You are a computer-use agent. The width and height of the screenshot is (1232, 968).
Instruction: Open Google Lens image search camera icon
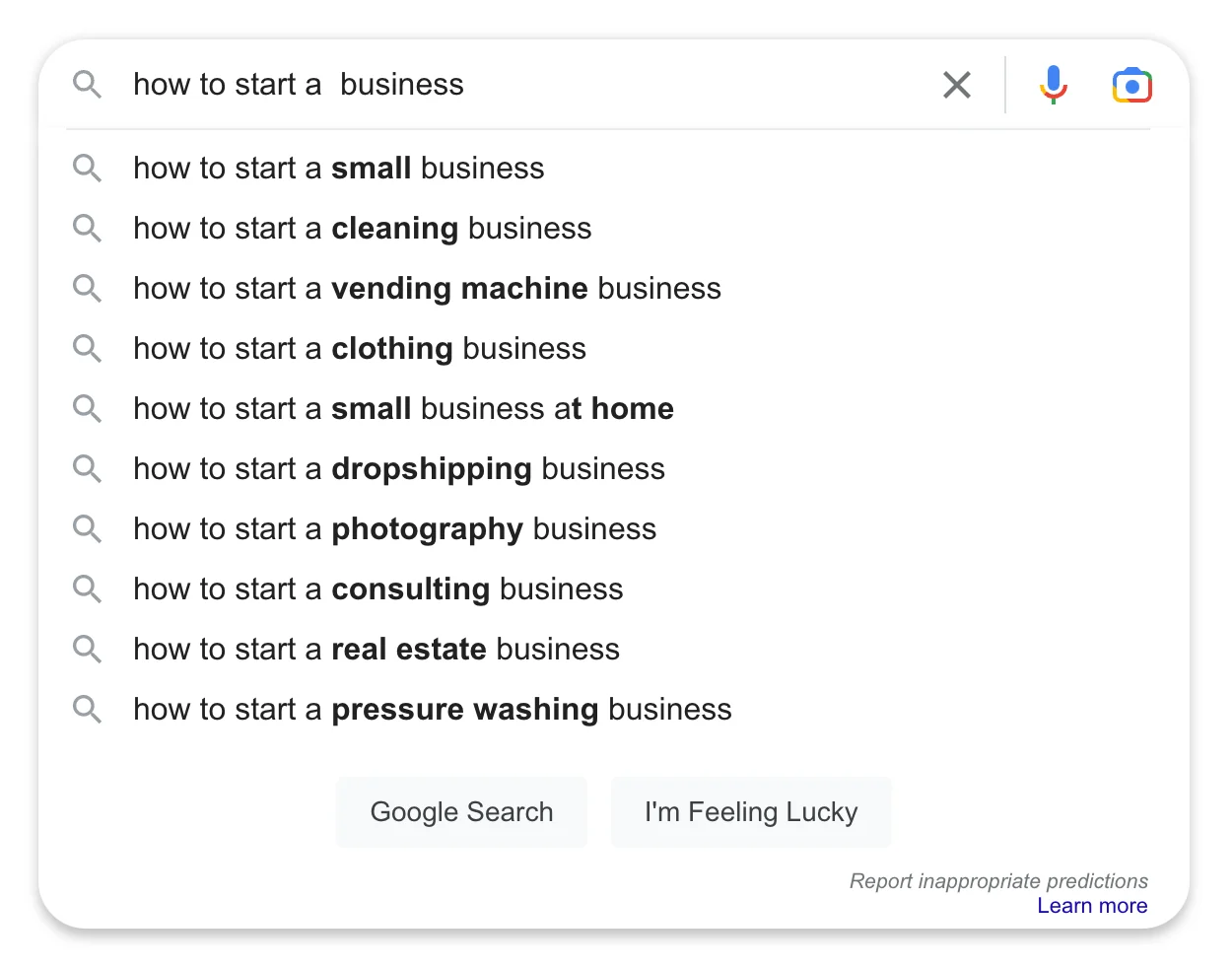[x=1131, y=86]
